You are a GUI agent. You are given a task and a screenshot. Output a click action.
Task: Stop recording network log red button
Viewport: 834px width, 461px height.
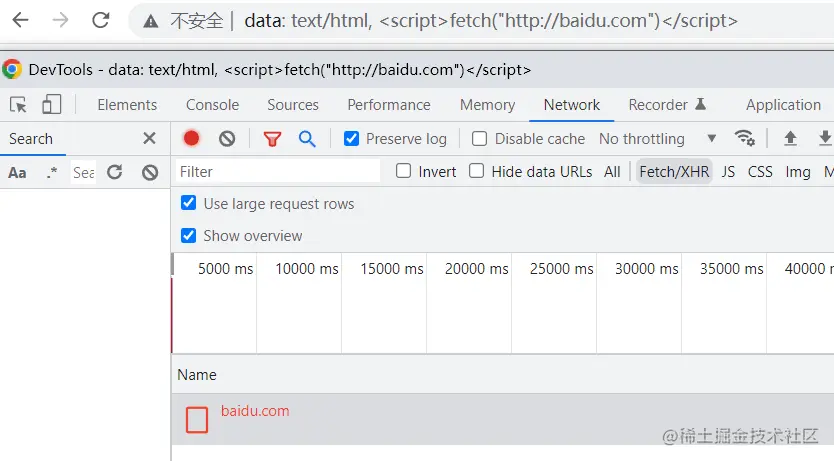(191, 138)
